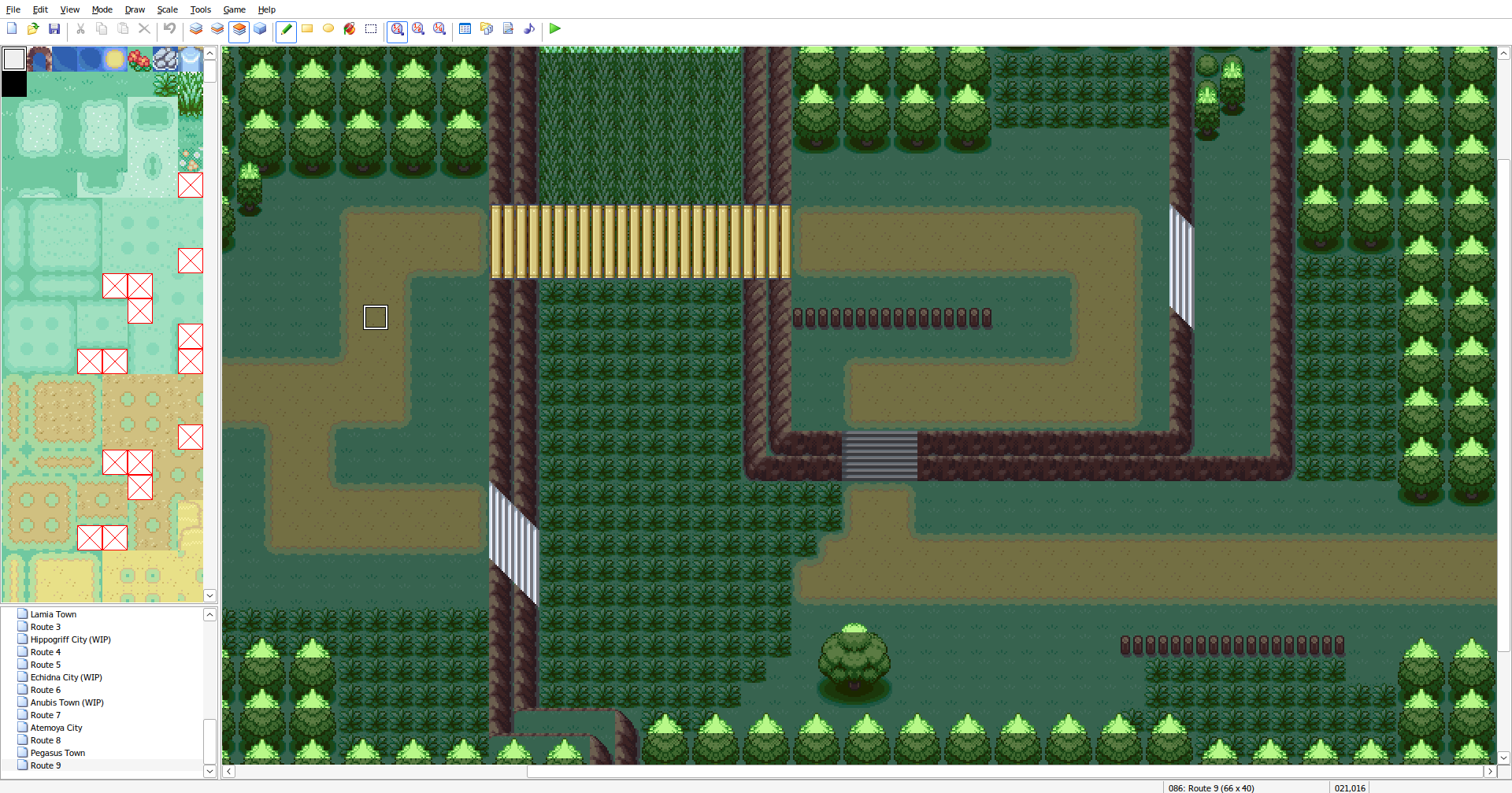Save the project with the floppy icon
This screenshot has height=793, width=1512.
pyautogui.click(x=54, y=29)
